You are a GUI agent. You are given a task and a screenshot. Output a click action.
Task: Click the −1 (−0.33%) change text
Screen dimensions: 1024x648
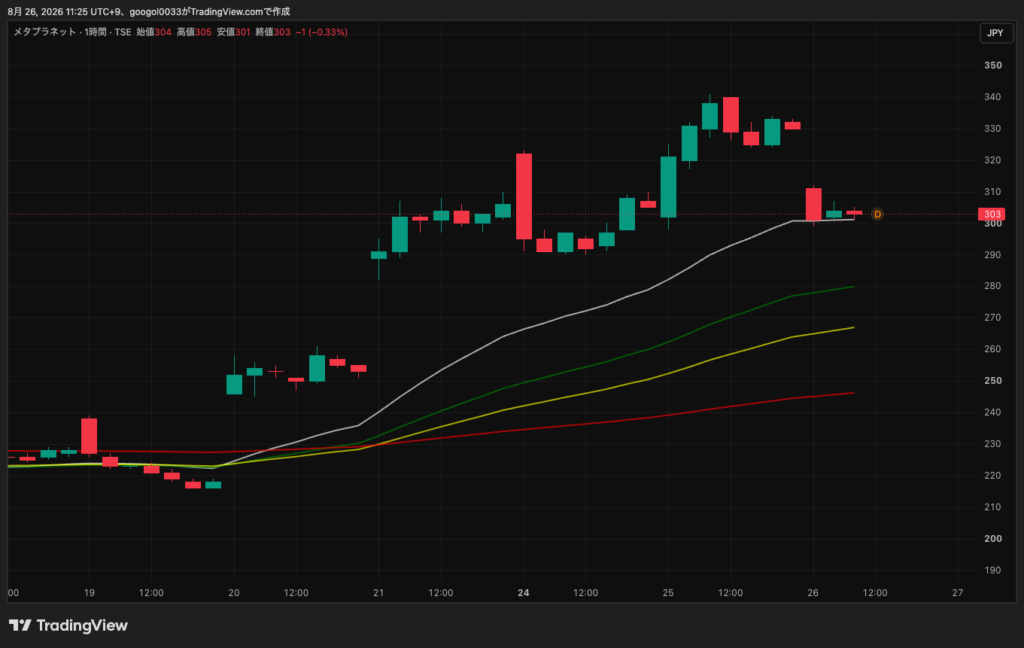coord(321,32)
